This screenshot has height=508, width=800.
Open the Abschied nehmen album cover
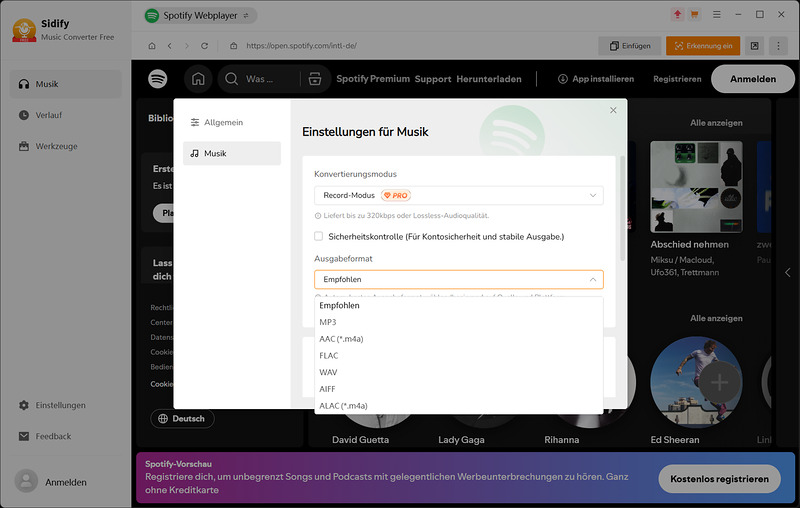click(696, 187)
